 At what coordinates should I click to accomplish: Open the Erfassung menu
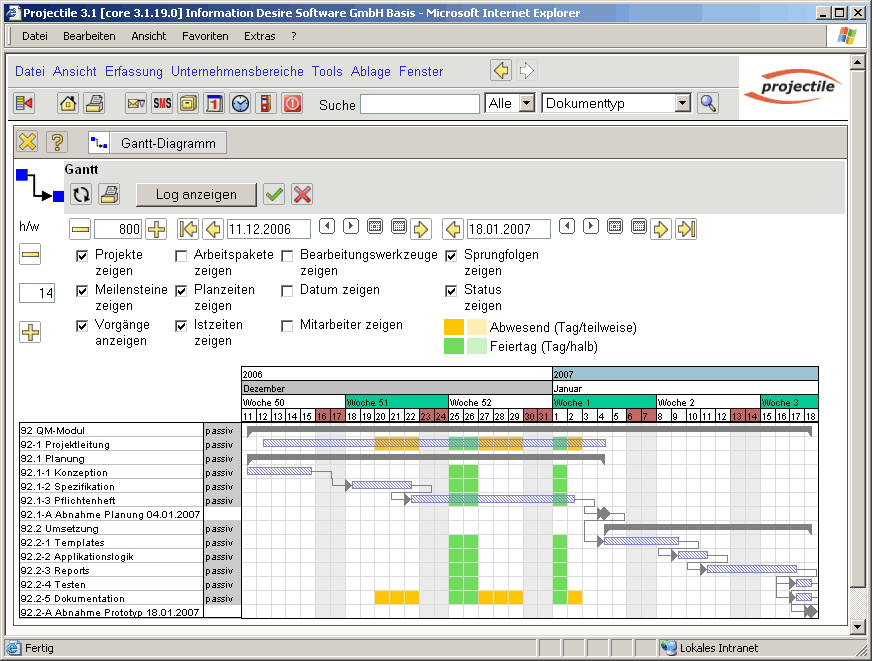(x=134, y=71)
